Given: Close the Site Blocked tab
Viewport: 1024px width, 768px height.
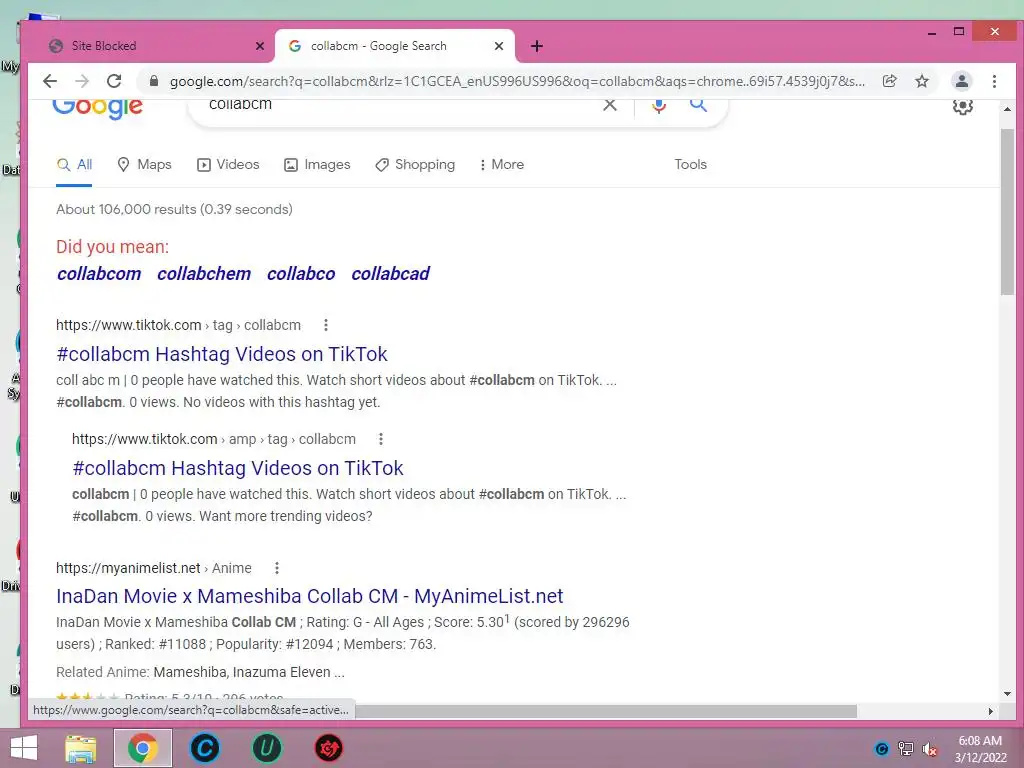Looking at the screenshot, I should pos(260,46).
